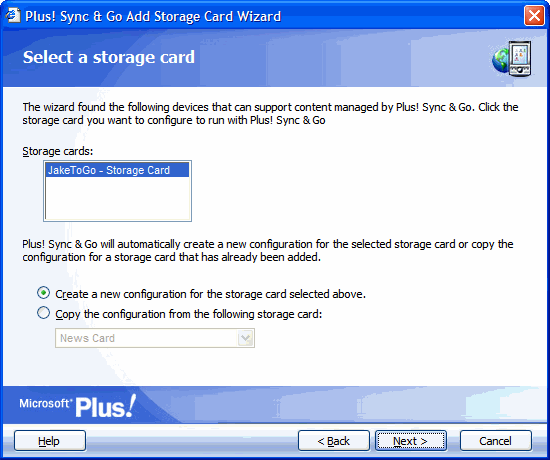
Task: Click empty area of Storage cards listbox
Action: pyautogui.click(x=117, y=198)
